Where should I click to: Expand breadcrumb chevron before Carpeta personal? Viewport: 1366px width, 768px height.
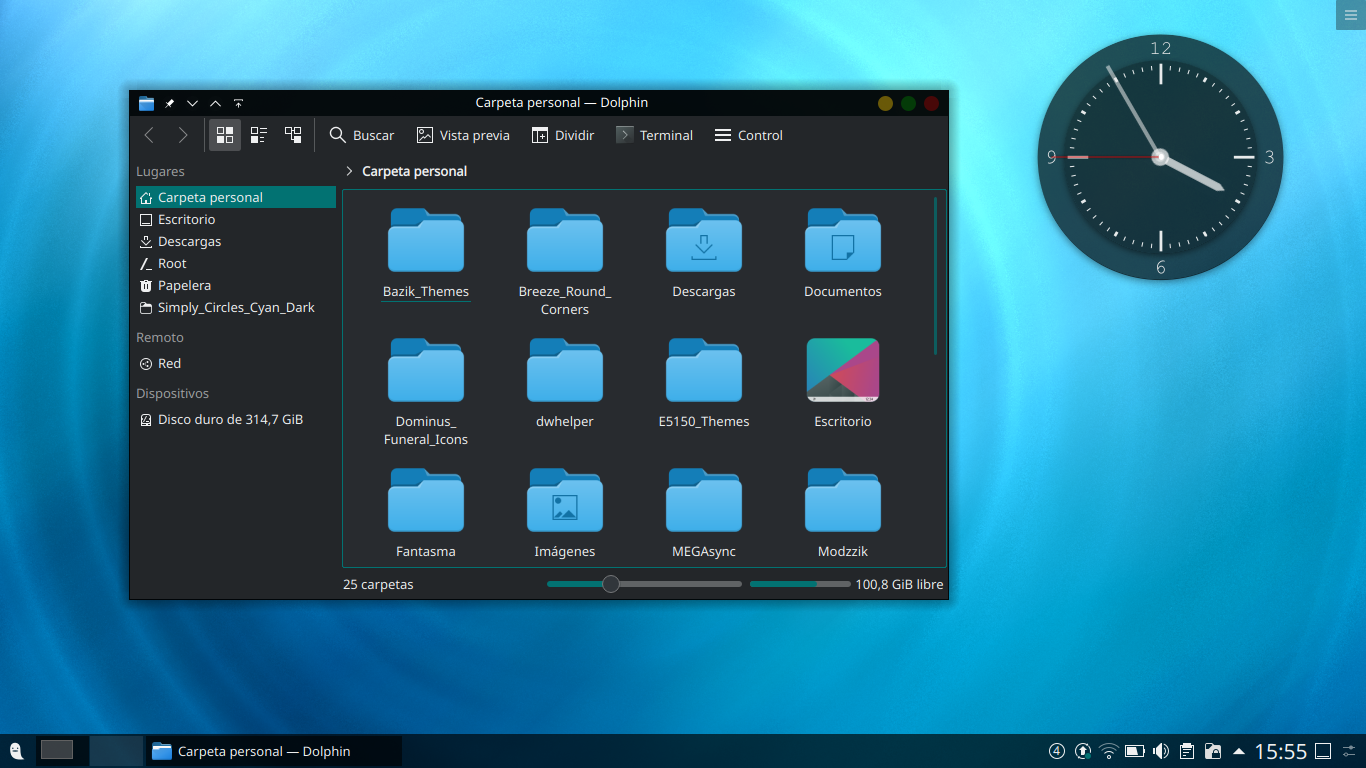pos(349,171)
